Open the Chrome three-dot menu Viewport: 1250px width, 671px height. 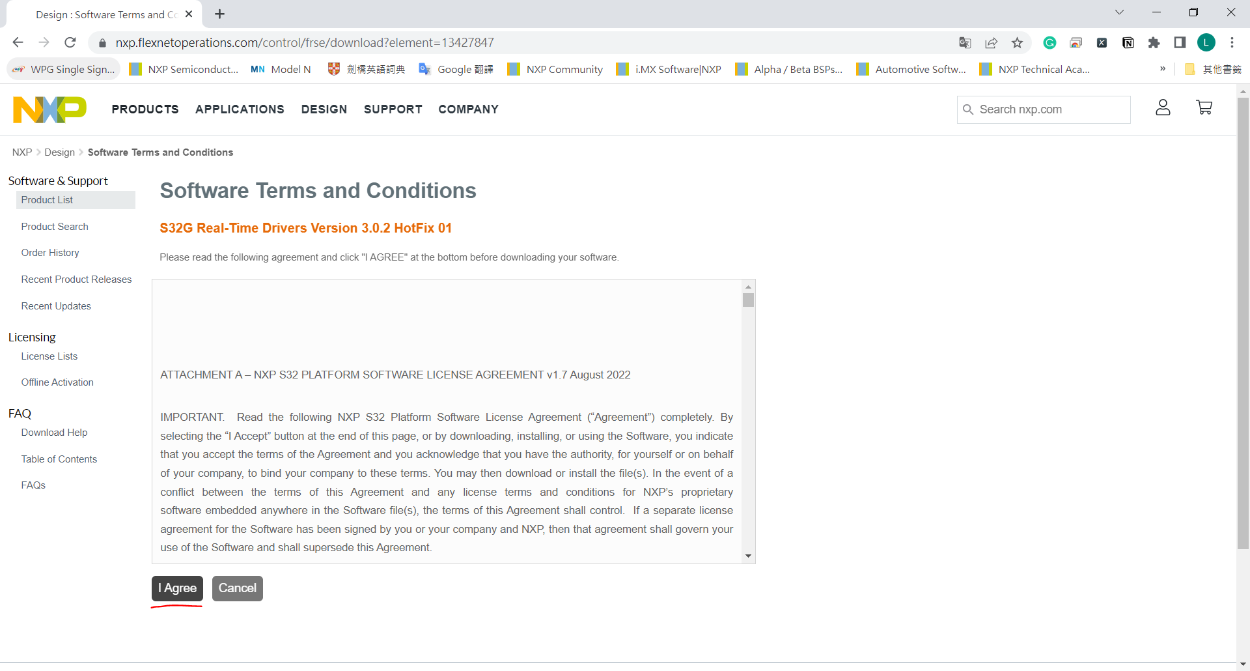click(x=1232, y=43)
